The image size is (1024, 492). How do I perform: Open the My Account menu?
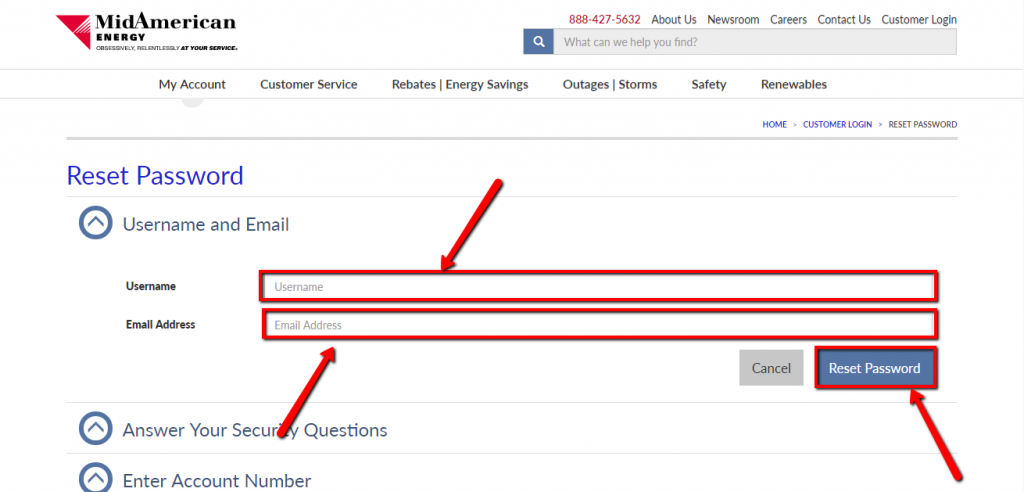(x=192, y=84)
